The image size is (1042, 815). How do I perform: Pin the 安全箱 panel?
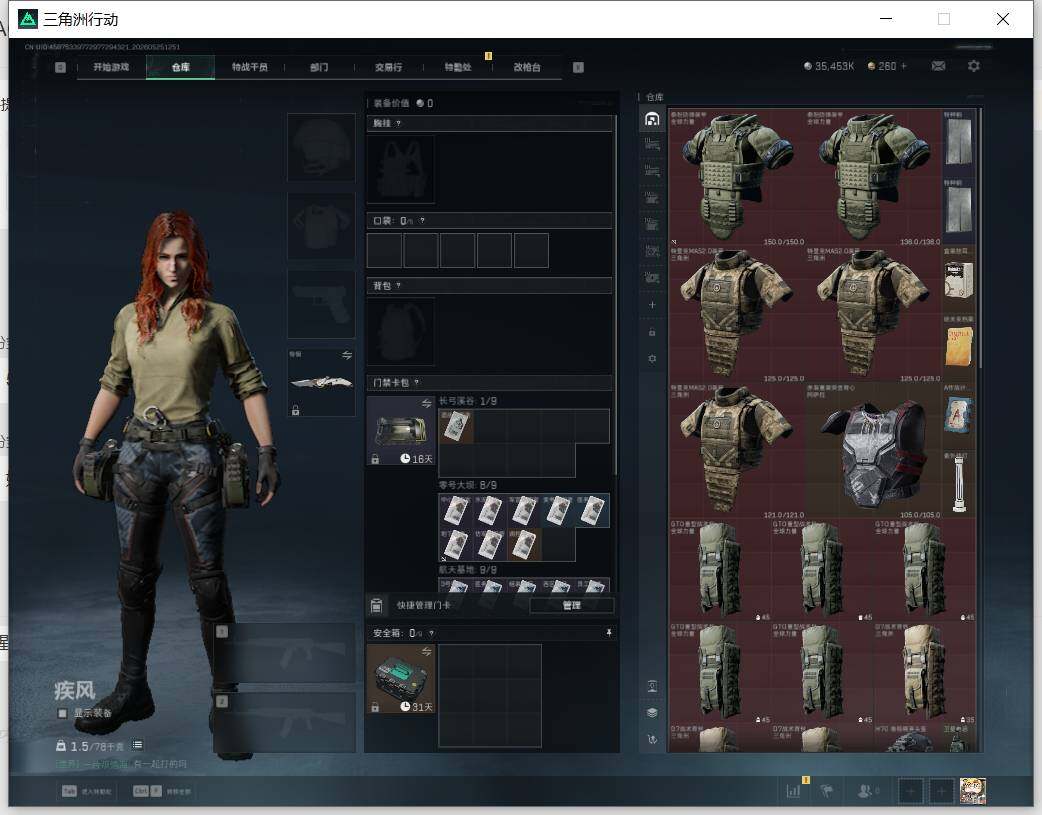pyautogui.click(x=608, y=633)
